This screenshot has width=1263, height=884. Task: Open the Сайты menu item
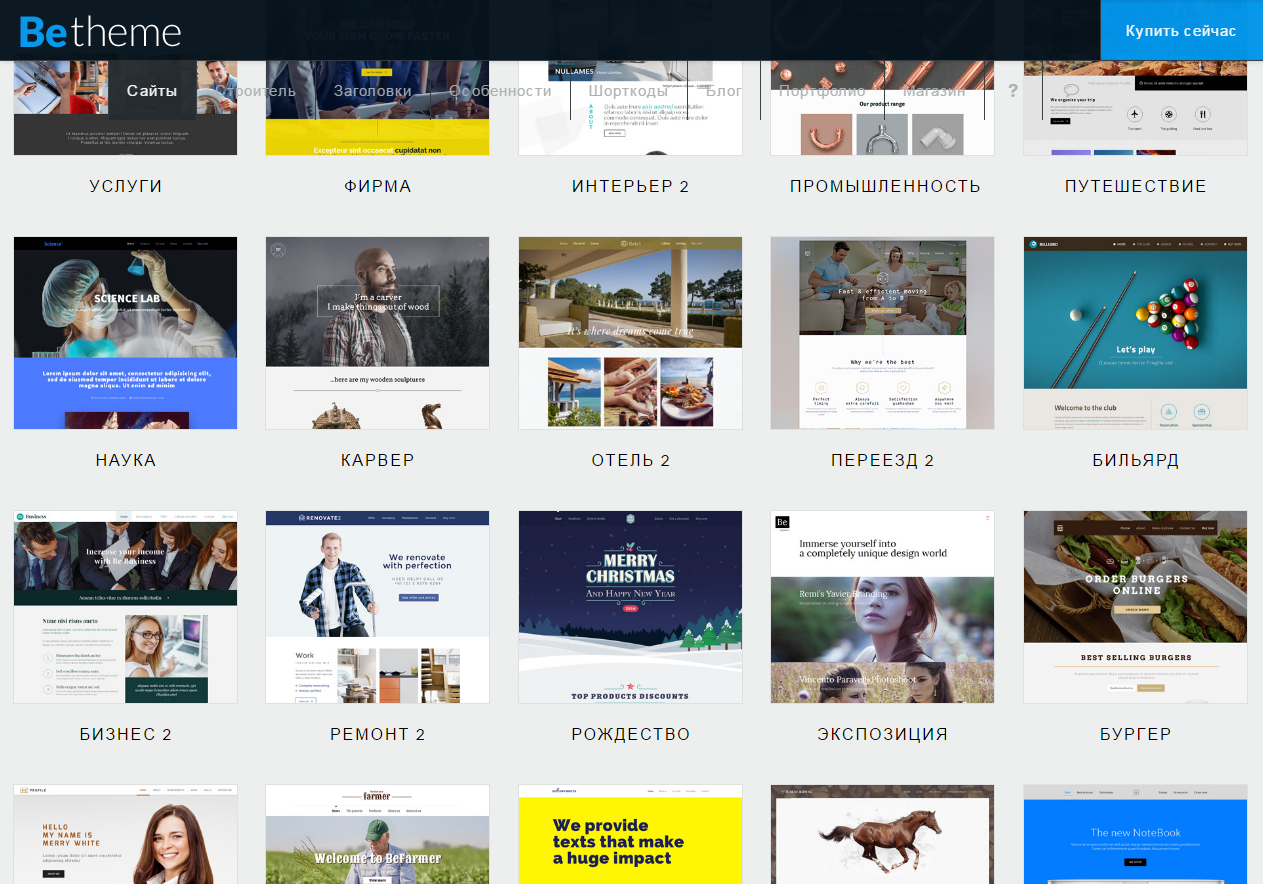(152, 91)
